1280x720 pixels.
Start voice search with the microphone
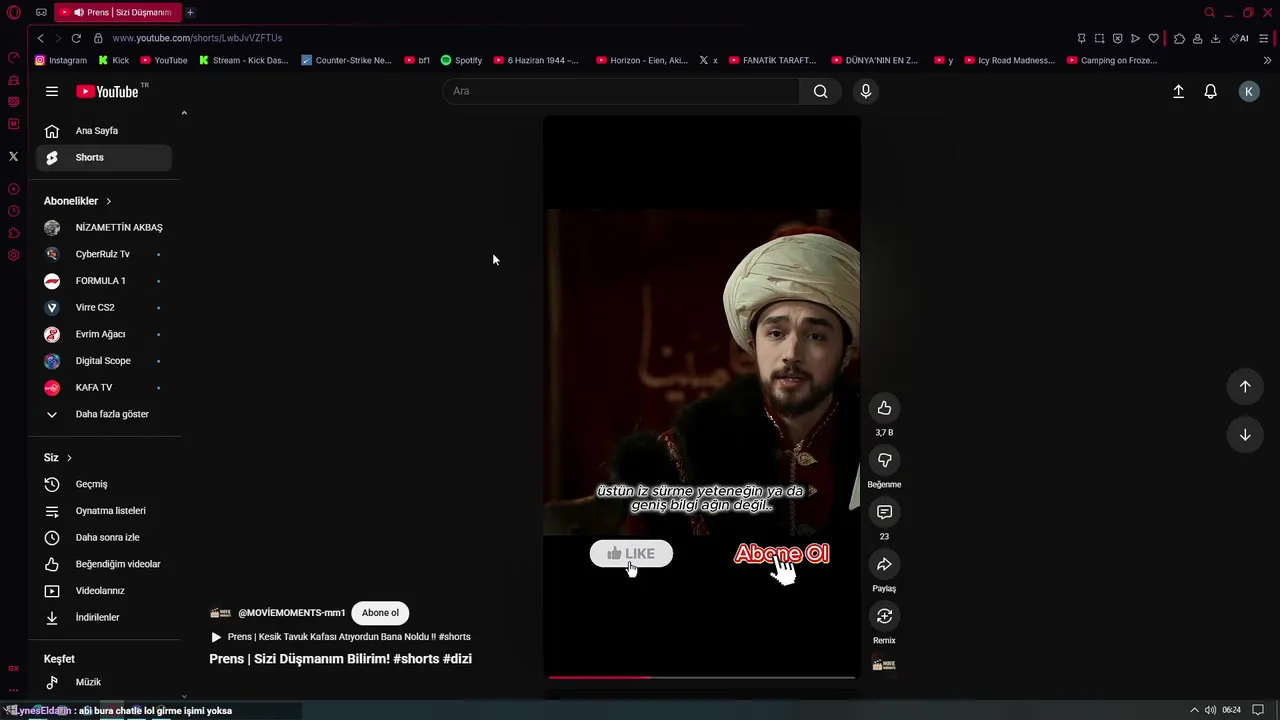pyautogui.click(x=866, y=91)
